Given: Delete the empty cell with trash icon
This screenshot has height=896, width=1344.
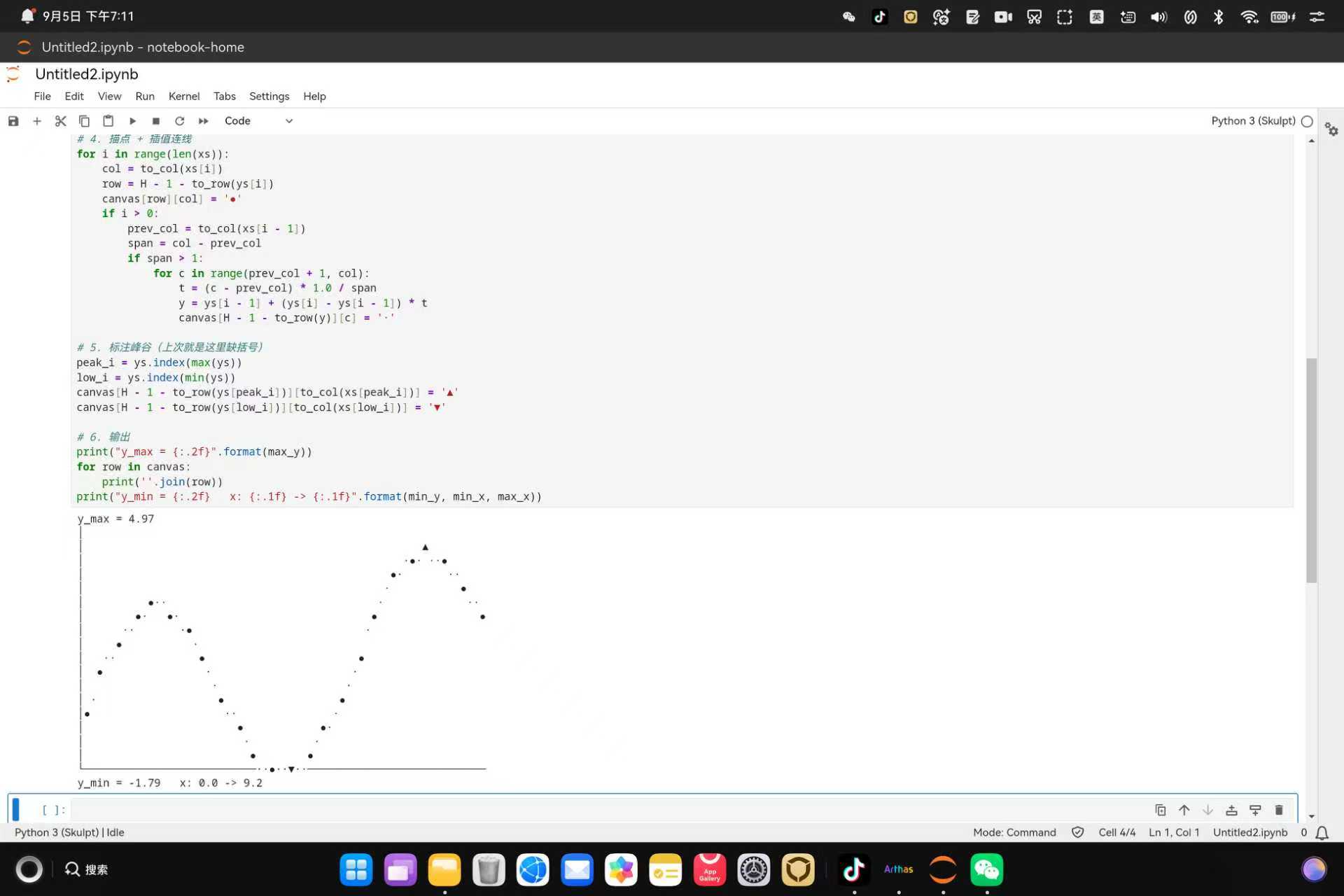Looking at the screenshot, I should pos(1279,810).
